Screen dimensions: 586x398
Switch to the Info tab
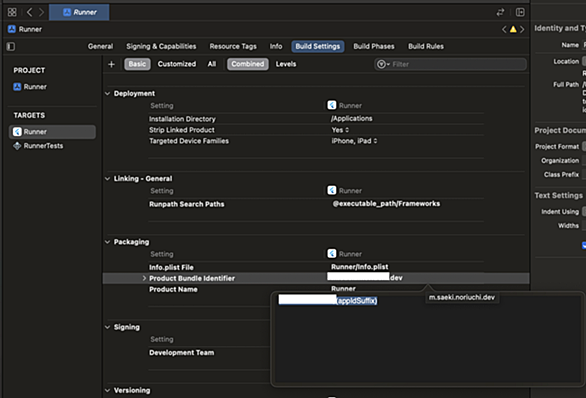(x=276, y=46)
